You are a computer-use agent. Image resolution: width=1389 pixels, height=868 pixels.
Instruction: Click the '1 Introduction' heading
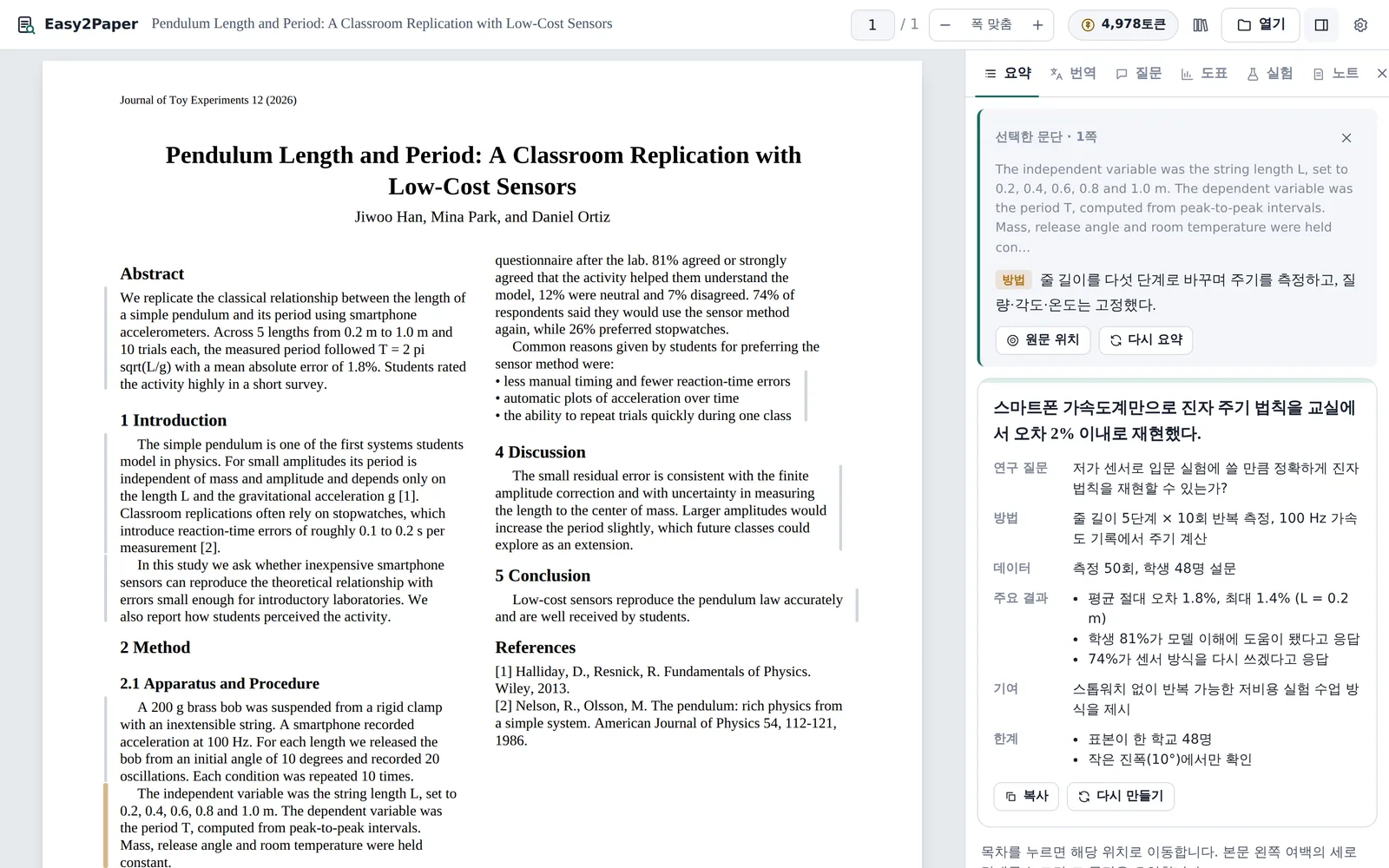pos(174,421)
